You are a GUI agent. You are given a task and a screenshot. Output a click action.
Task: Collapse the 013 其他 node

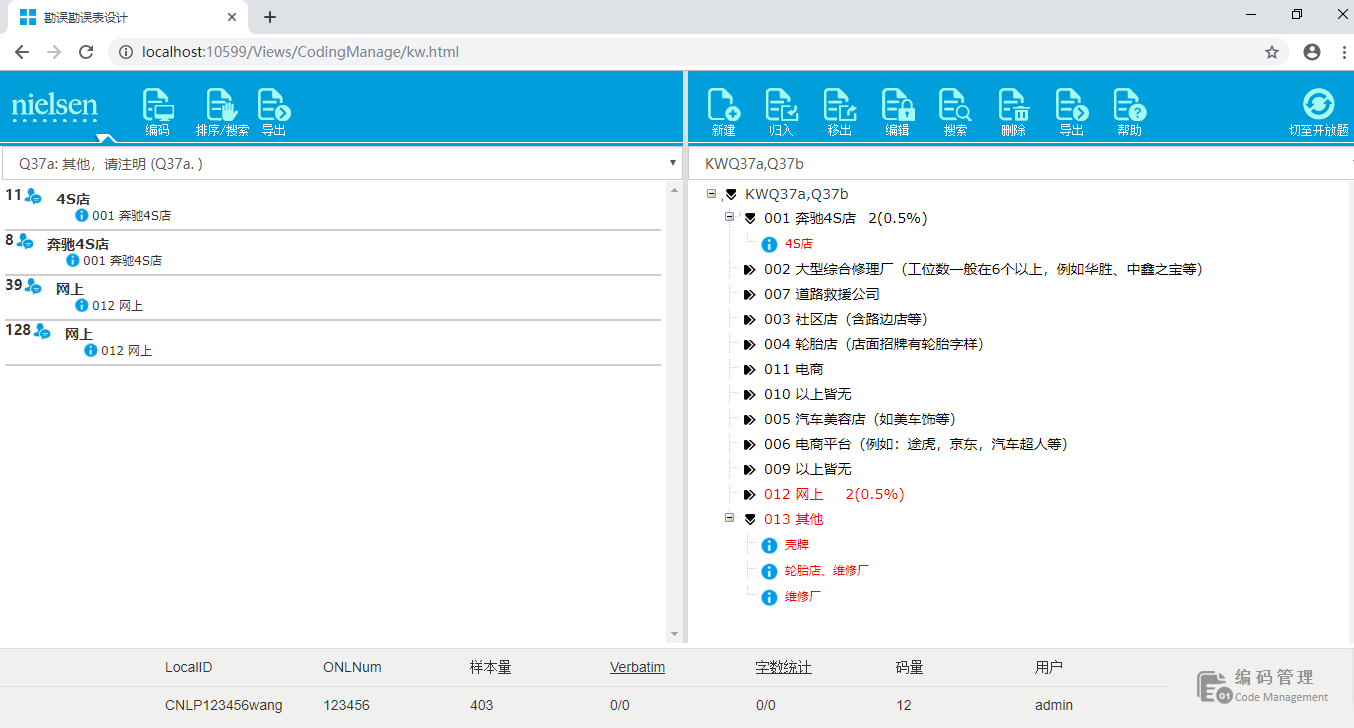(x=730, y=518)
